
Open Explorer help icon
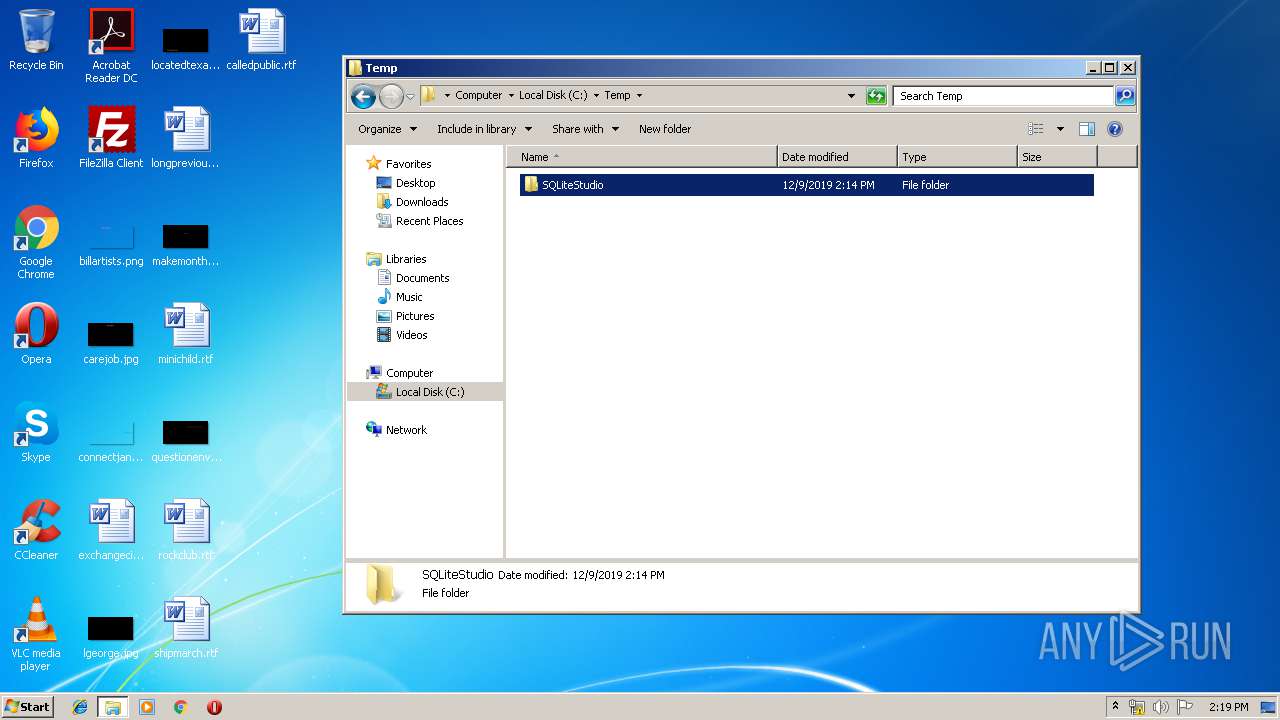[x=1115, y=129]
